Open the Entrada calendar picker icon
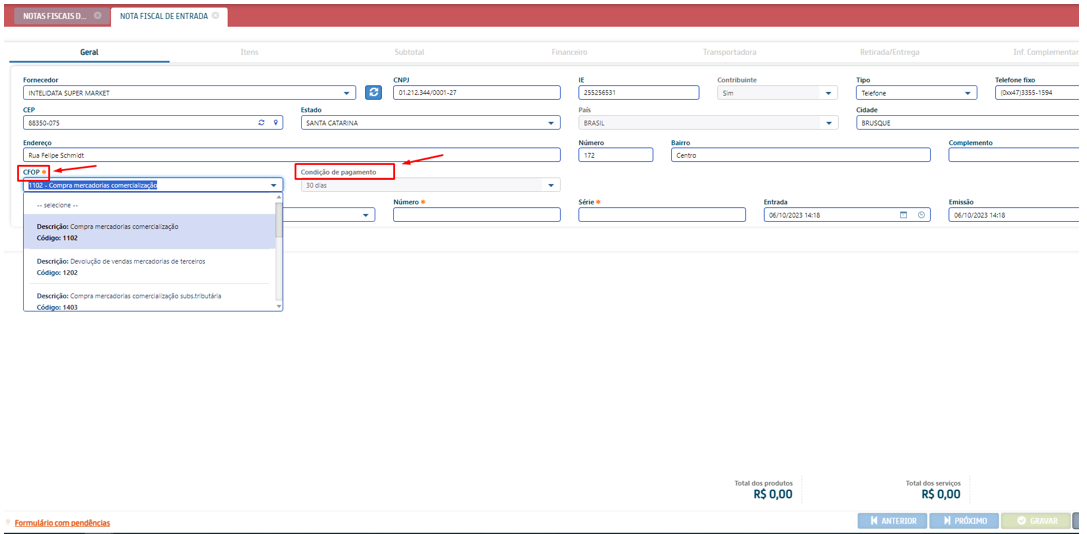The image size is (1087, 534). tap(904, 215)
